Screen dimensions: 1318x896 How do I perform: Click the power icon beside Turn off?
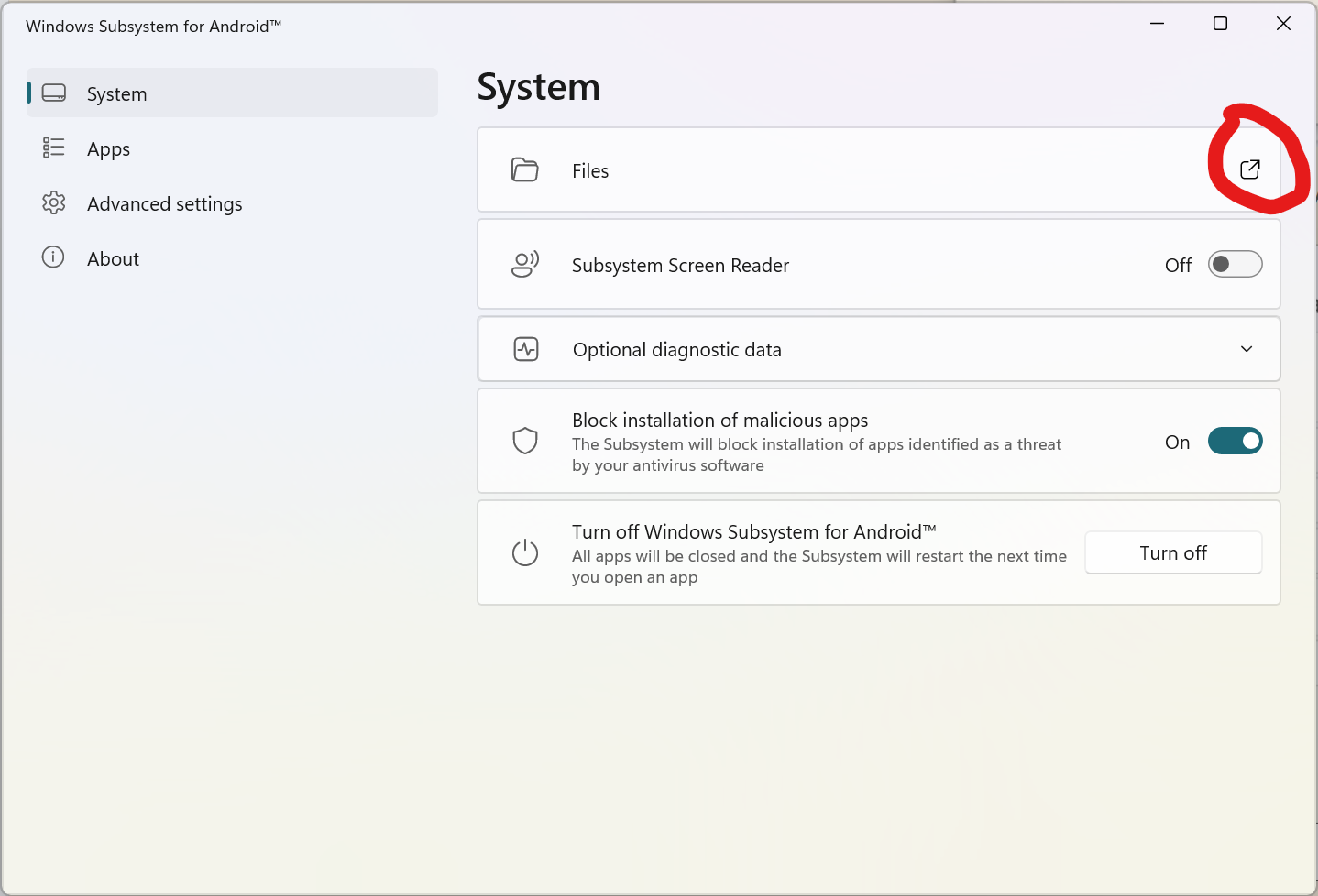click(x=525, y=552)
